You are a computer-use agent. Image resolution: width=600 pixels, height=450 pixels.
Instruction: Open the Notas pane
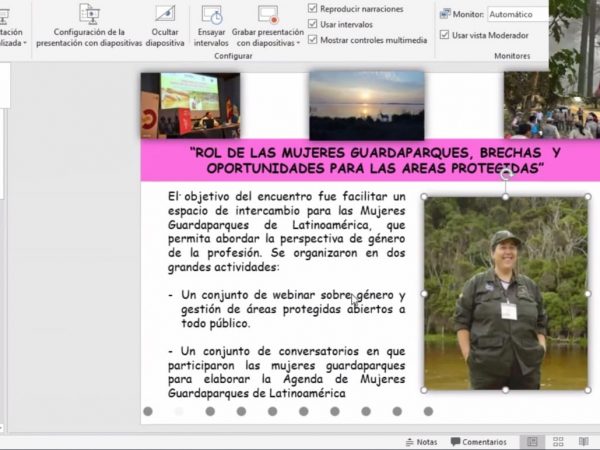click(x=421, y=442)
